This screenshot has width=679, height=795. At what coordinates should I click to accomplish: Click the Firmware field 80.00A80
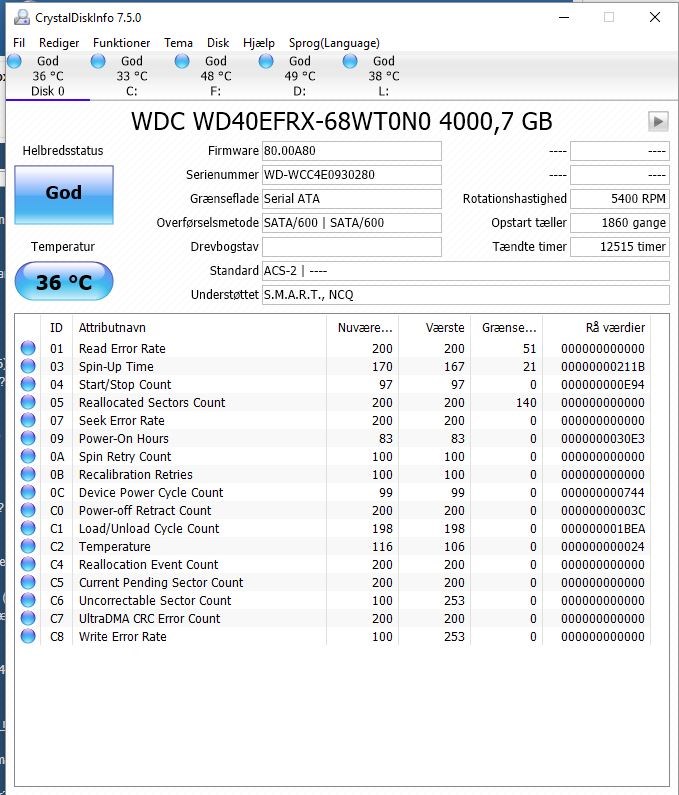pyautogui.click(x=351, y=151)
